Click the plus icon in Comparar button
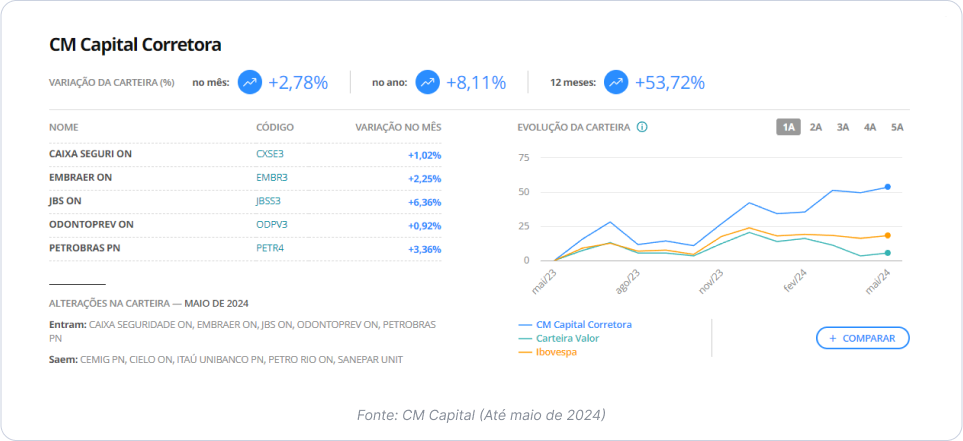Viewport: 963px width, 441px height. pyautogui.click(x=832, y=338)
